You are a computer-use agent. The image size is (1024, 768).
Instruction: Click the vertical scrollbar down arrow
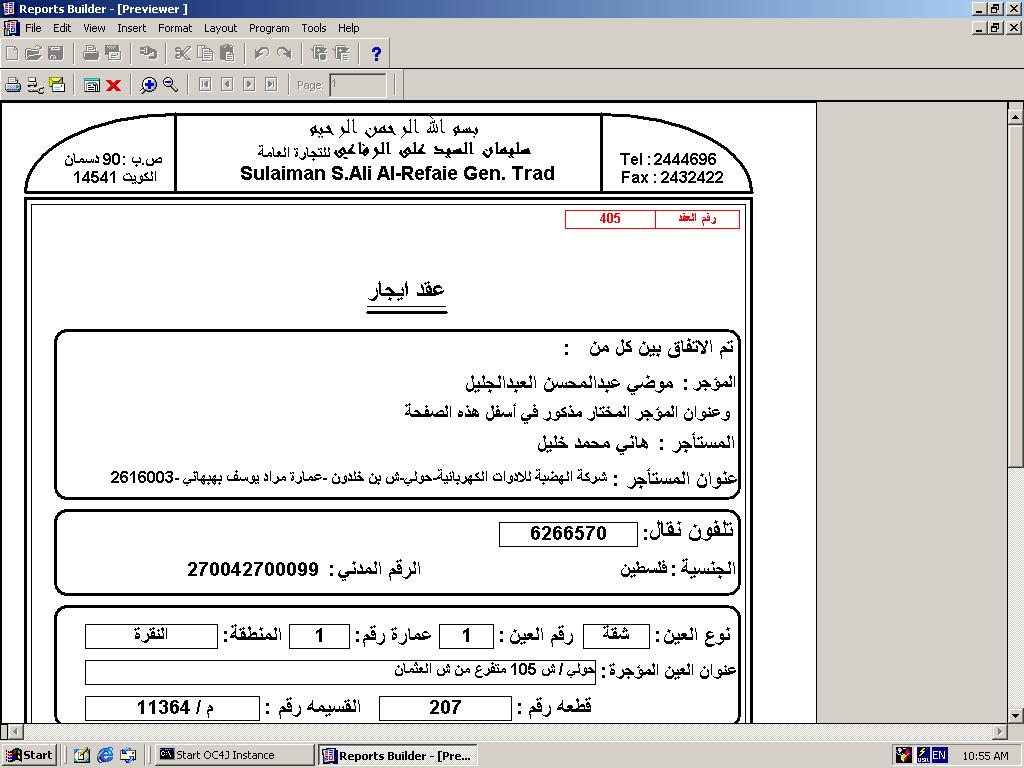click(x=1015, y=715)
